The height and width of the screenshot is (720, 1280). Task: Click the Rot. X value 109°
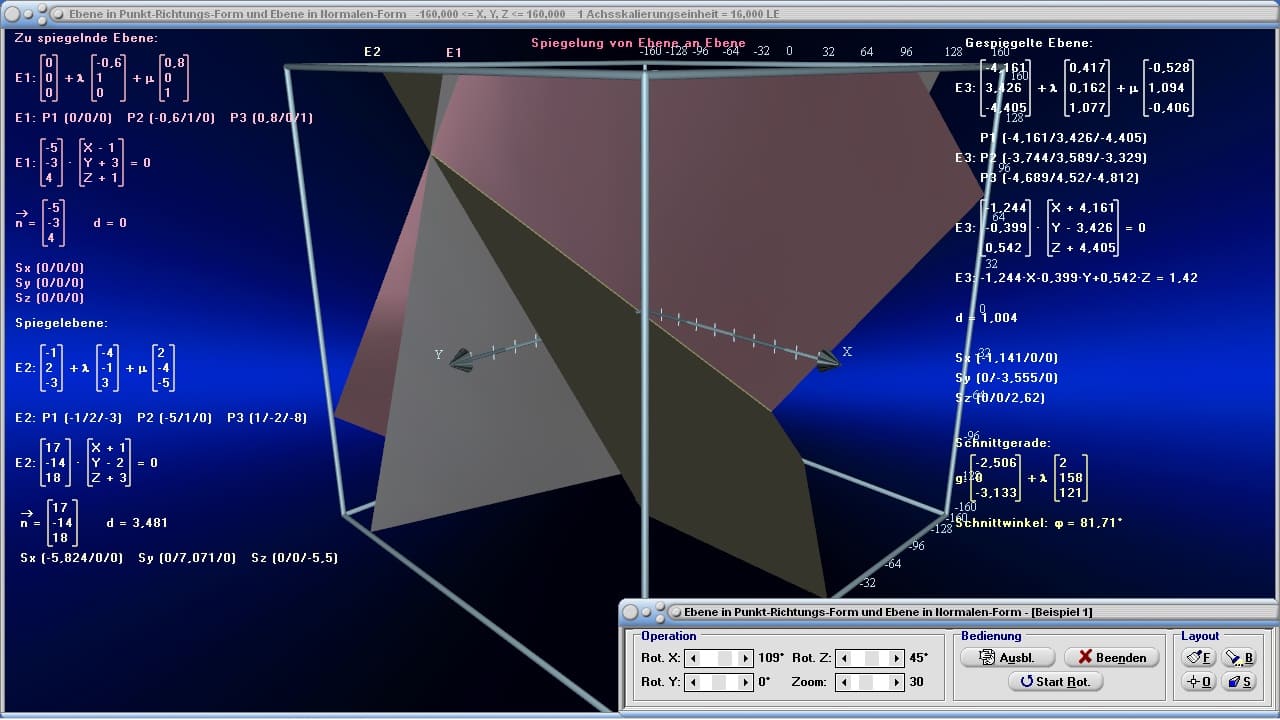click(x=769, y=658)
